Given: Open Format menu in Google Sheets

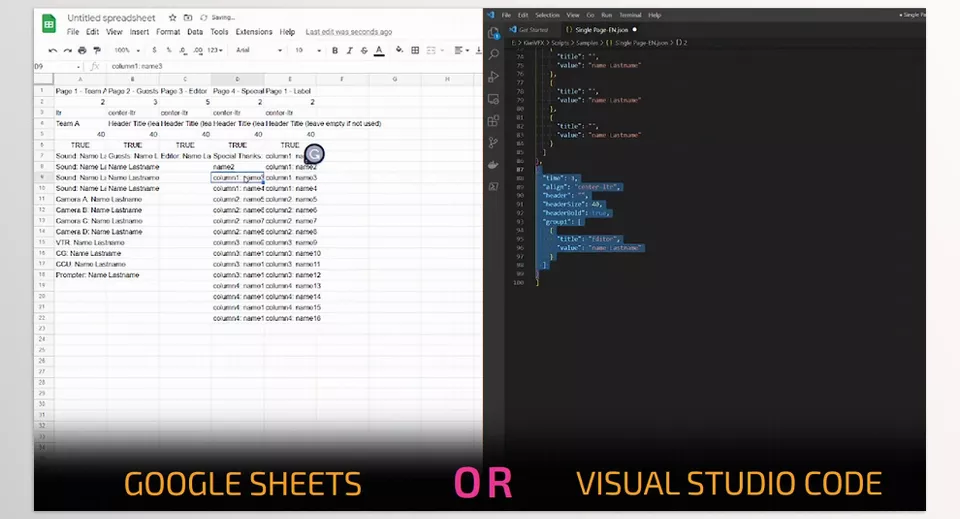Looking at the screenshot, I should coord(168,32).
